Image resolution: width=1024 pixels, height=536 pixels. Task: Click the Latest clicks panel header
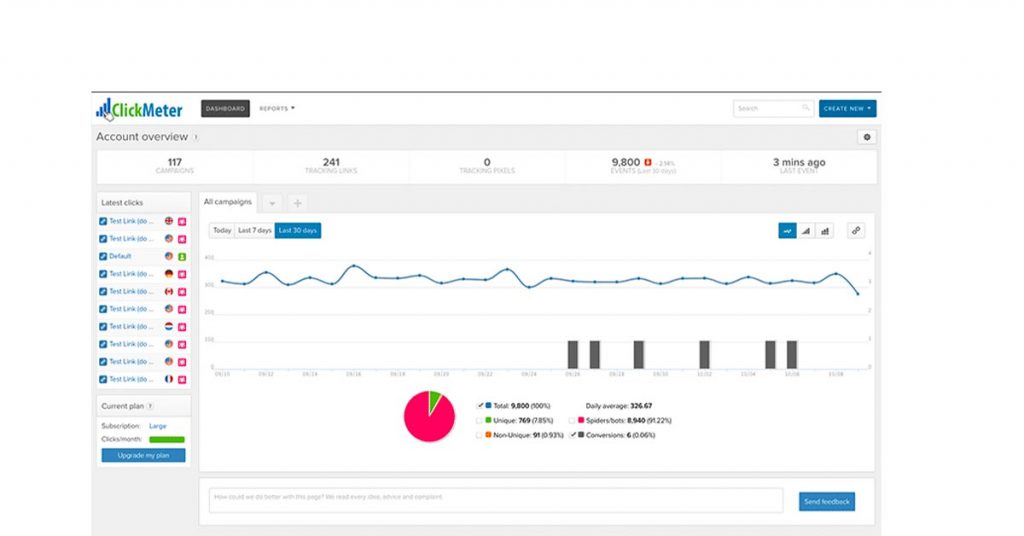coord(144,202)
